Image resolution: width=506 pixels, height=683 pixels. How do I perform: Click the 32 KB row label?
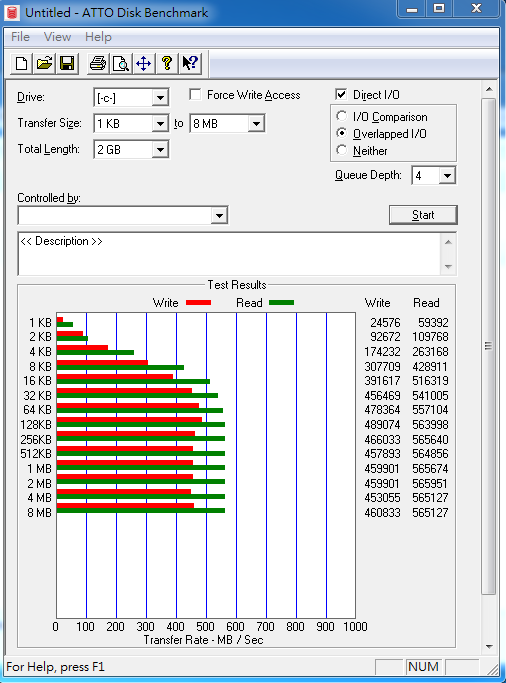[37, 396]
